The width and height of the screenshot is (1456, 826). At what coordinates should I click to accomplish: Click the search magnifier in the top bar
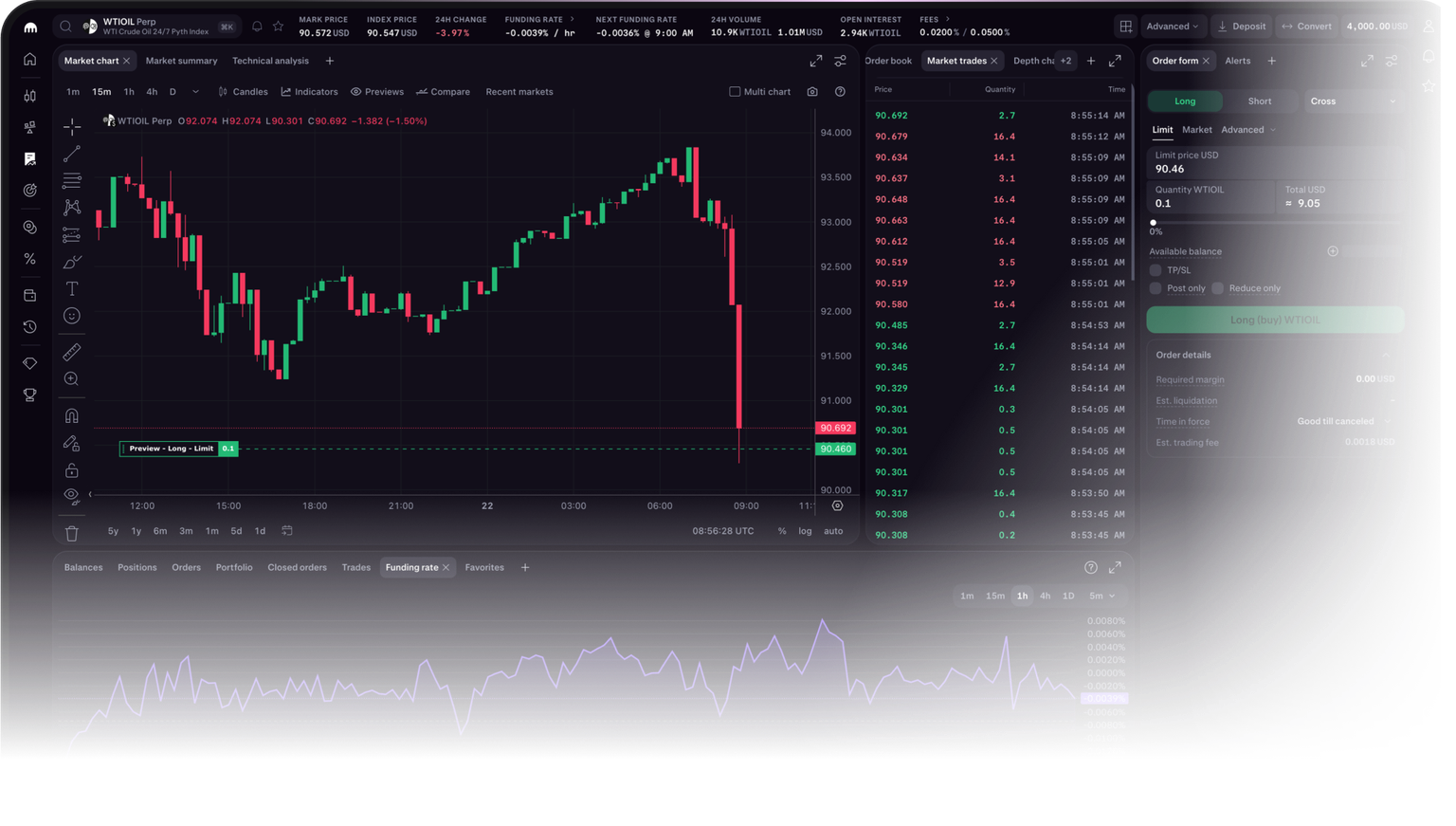coord(65,27)
